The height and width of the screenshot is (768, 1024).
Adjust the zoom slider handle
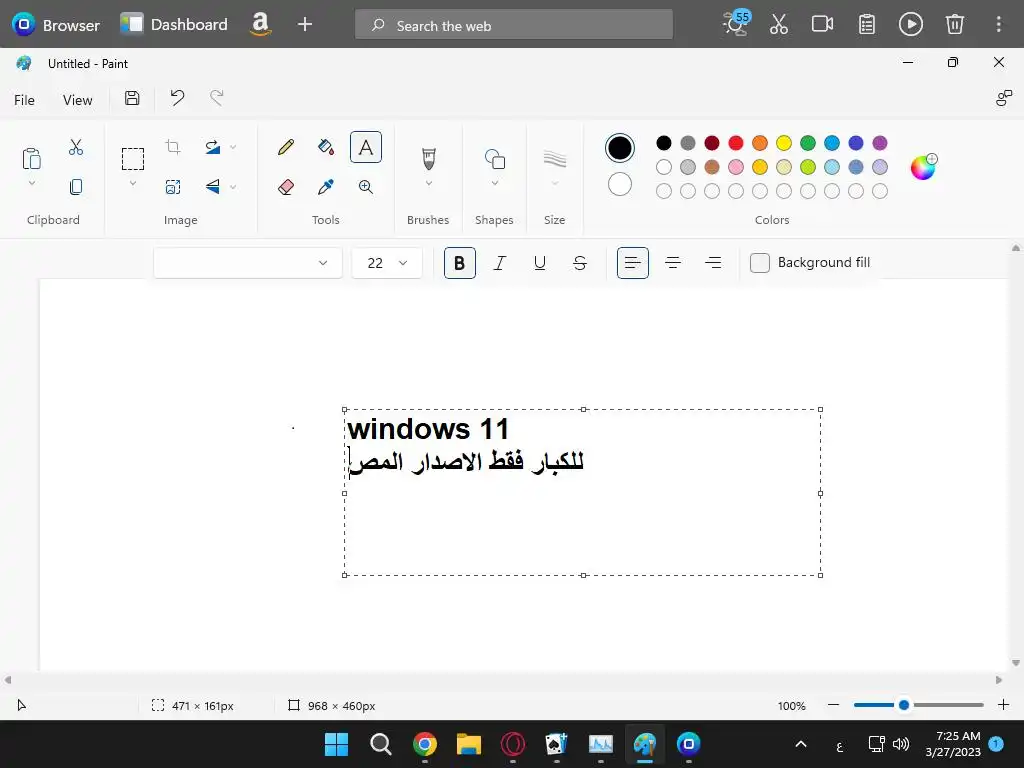[x=904, y=705]
